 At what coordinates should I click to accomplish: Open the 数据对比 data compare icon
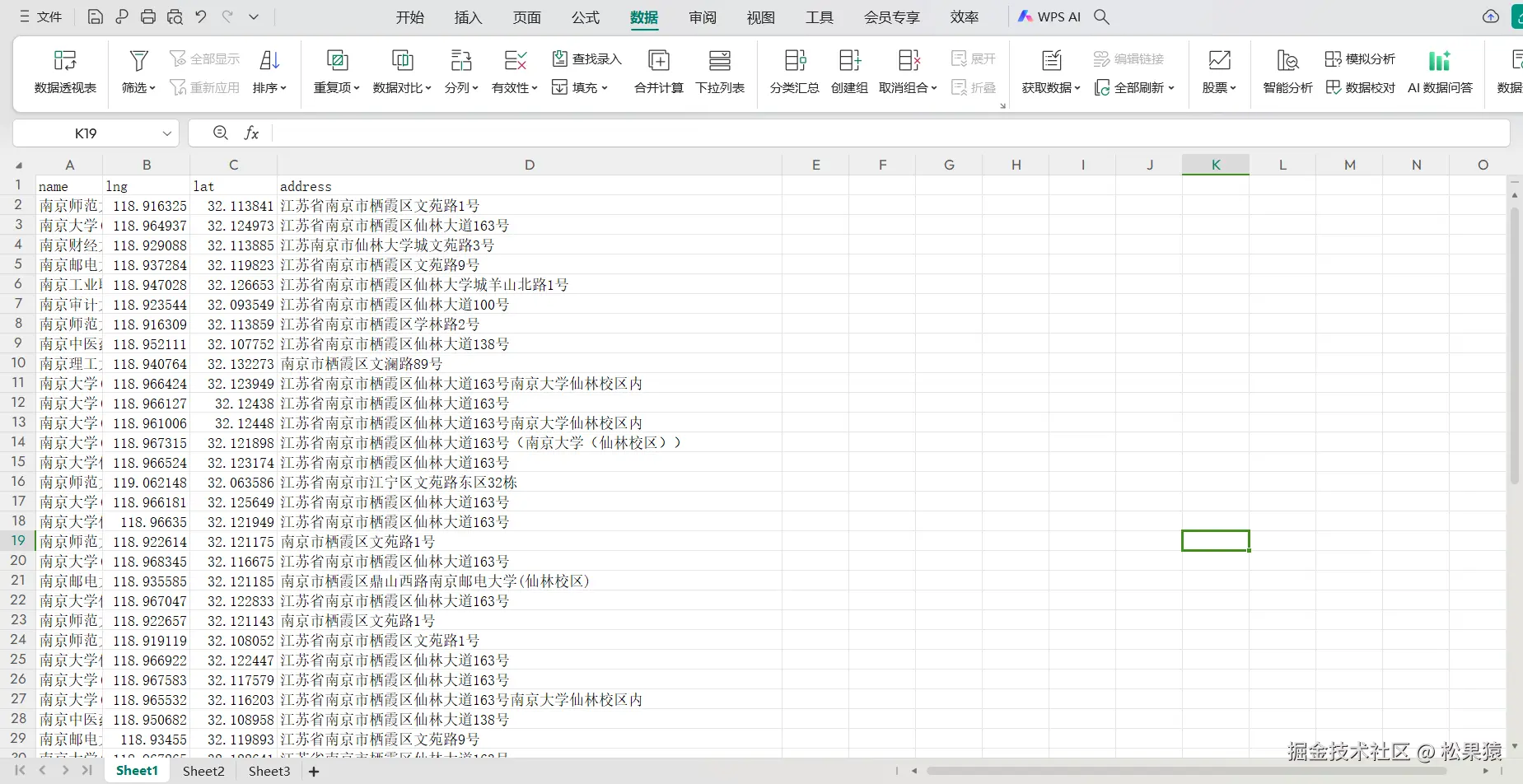[x=402, y=60]
